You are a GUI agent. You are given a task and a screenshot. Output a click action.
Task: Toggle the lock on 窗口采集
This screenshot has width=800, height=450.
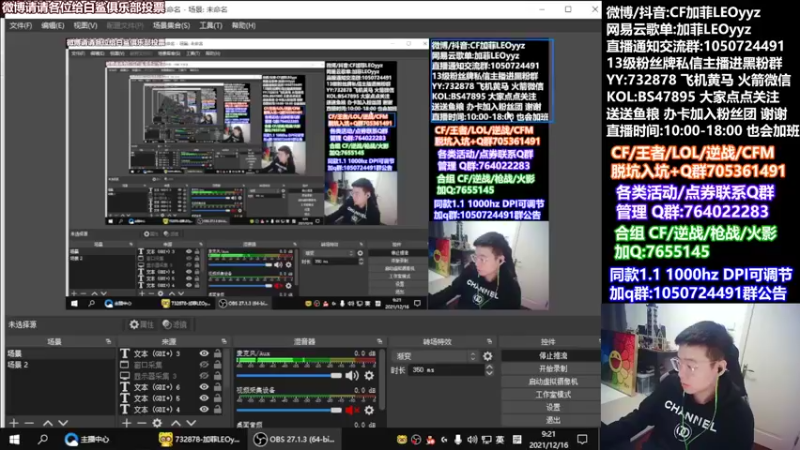pos(218,364)
